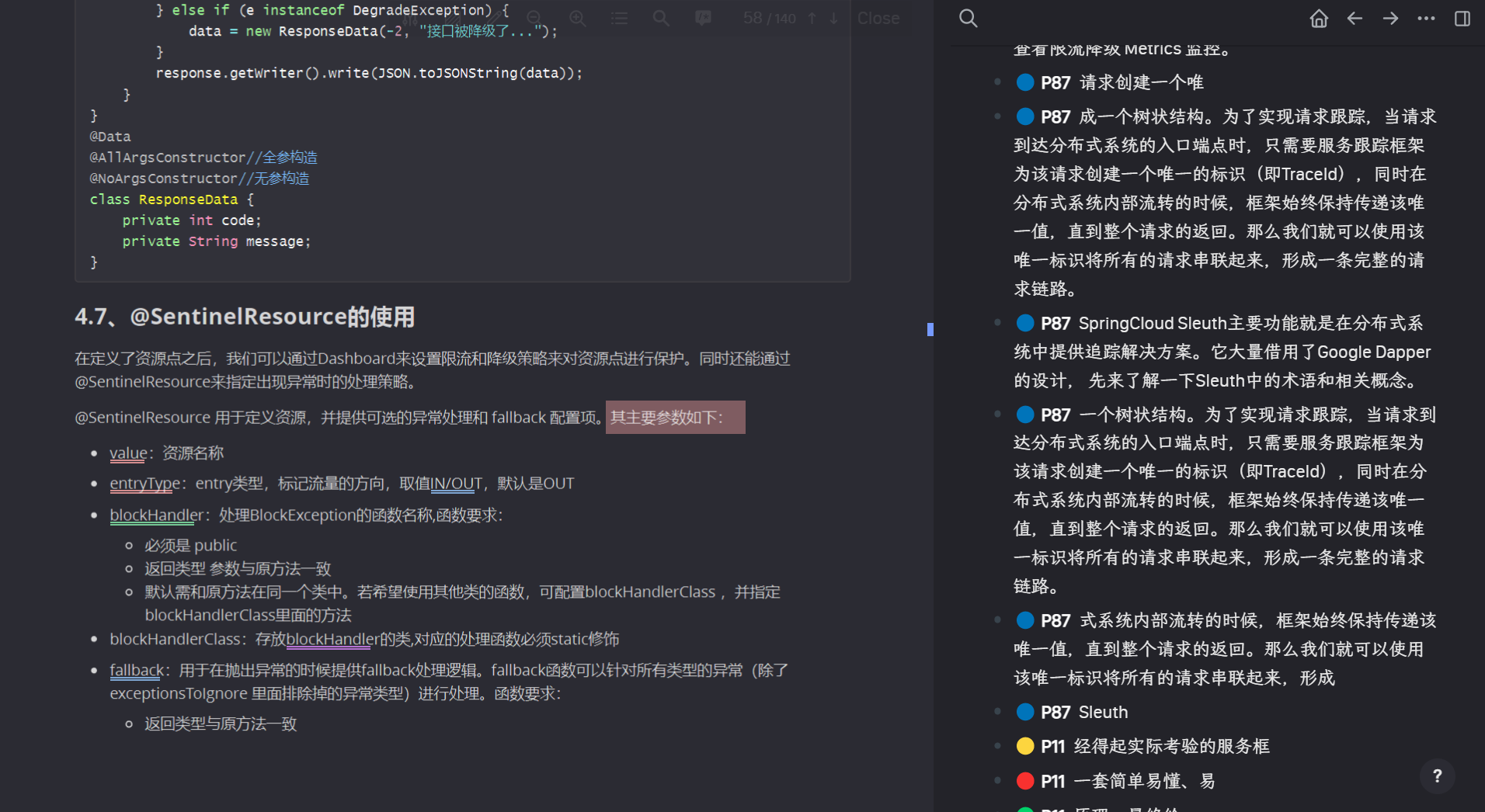The height and width of the screenshot is (812, 1485).
Task: Open search in the notes panel
Action: 968,18
